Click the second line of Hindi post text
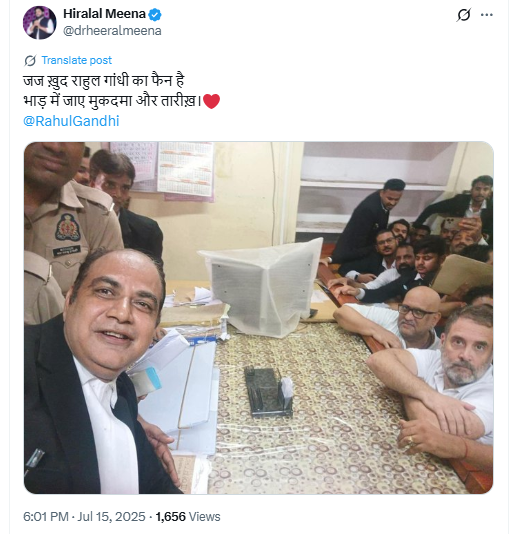The width and height of the screenshot is (515, 534). point(112,101)
